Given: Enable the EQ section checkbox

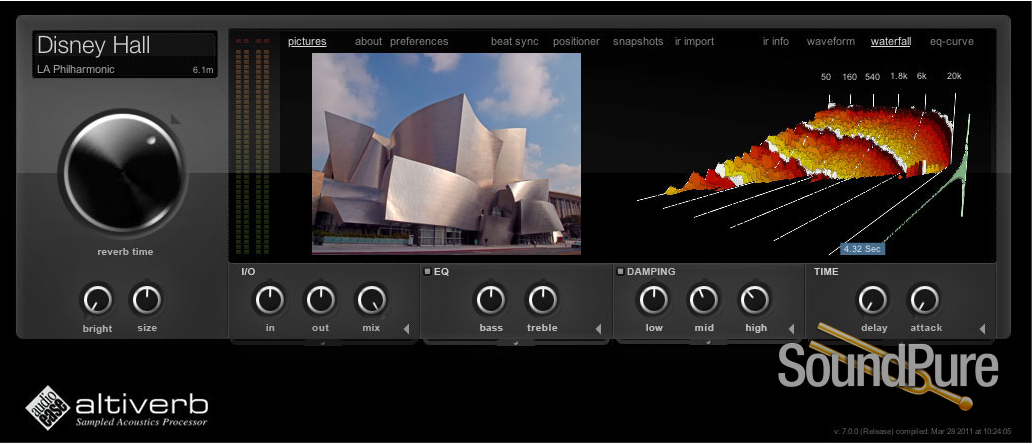Looking at the screenshot, I should [426, 271].
